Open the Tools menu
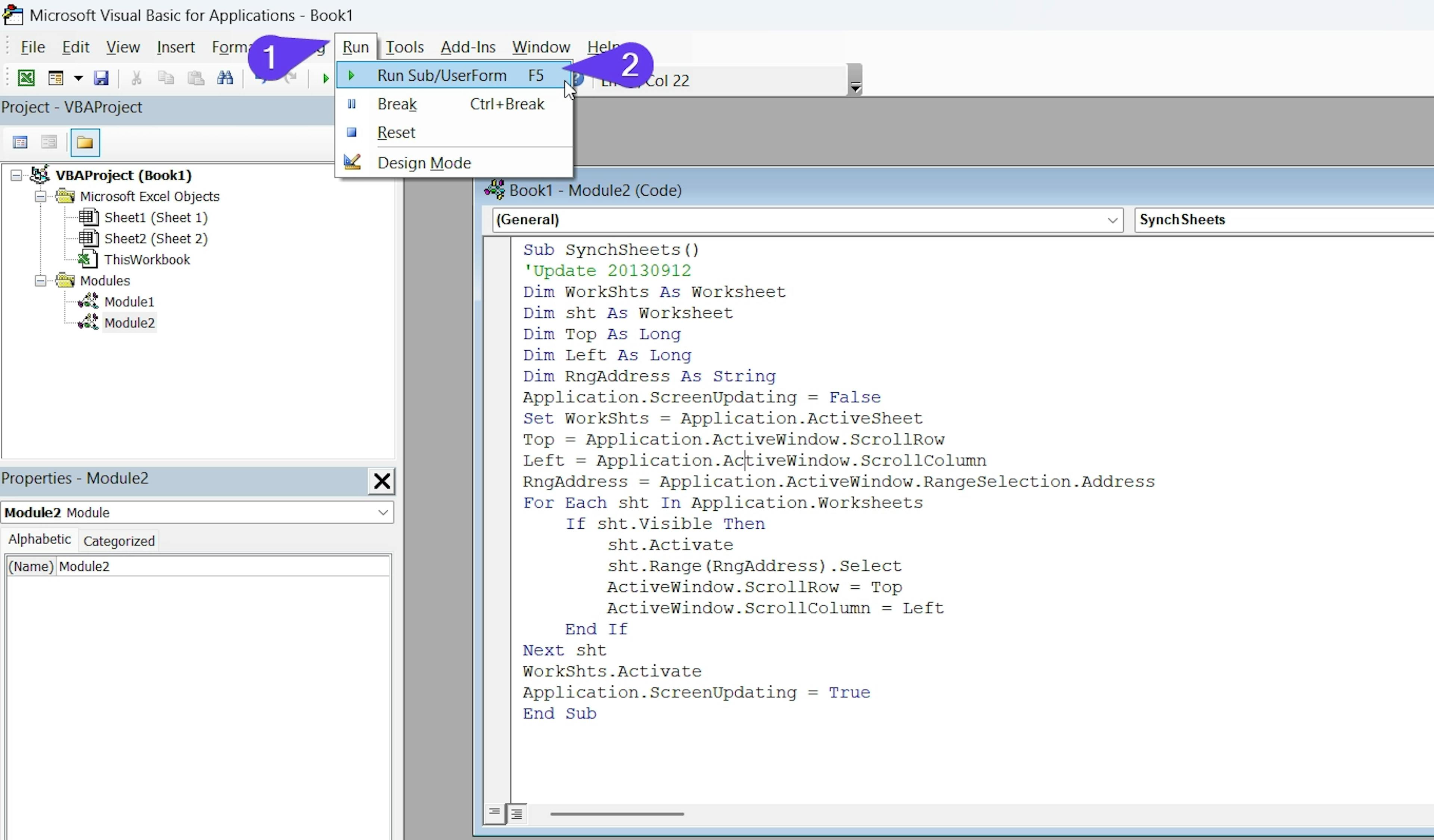The height and width of the screenshot is (840, 1434). pyautogui.click(x=404, y=47)
